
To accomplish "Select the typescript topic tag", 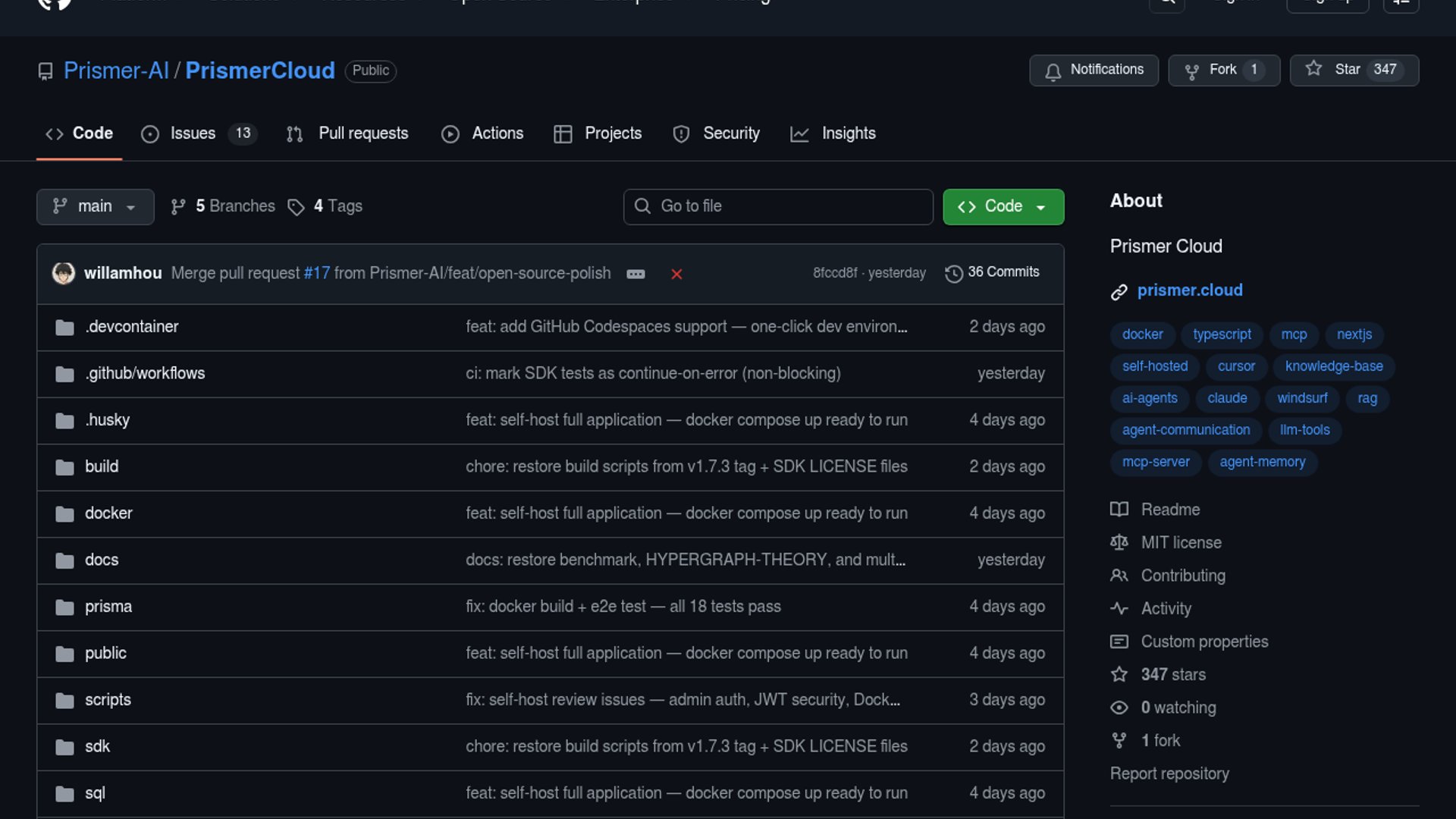I will (x=1222, y=334).
